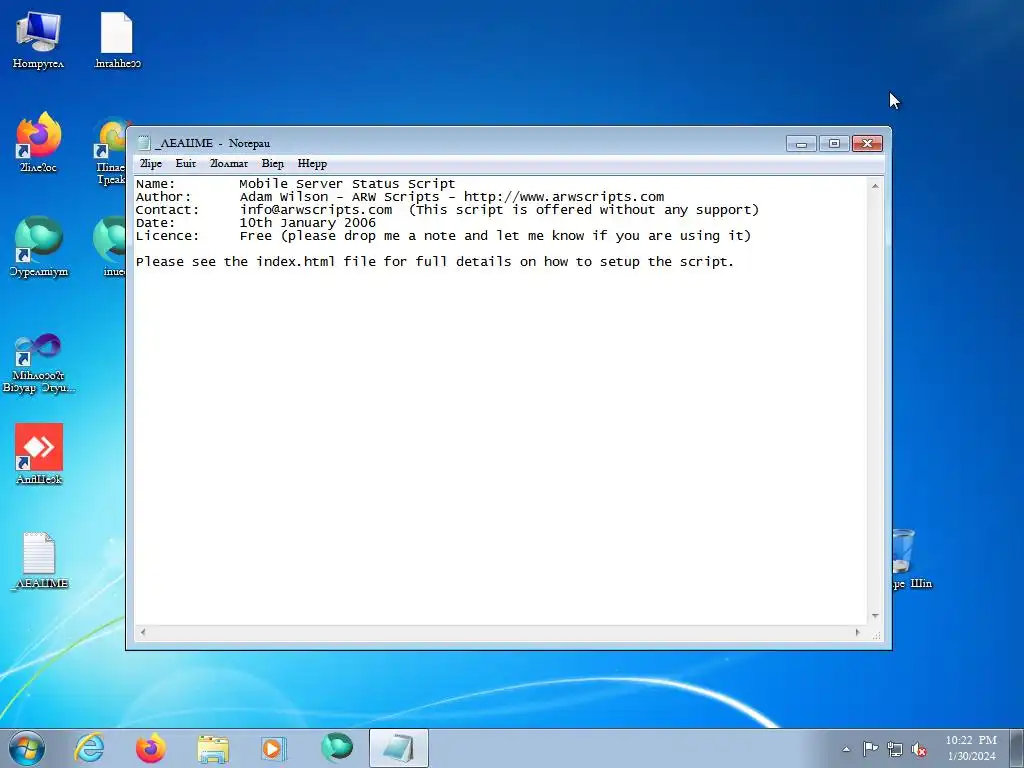Click the Notepad title bar document icon
The image size is (1024, 768).
[x=144, y=143]
